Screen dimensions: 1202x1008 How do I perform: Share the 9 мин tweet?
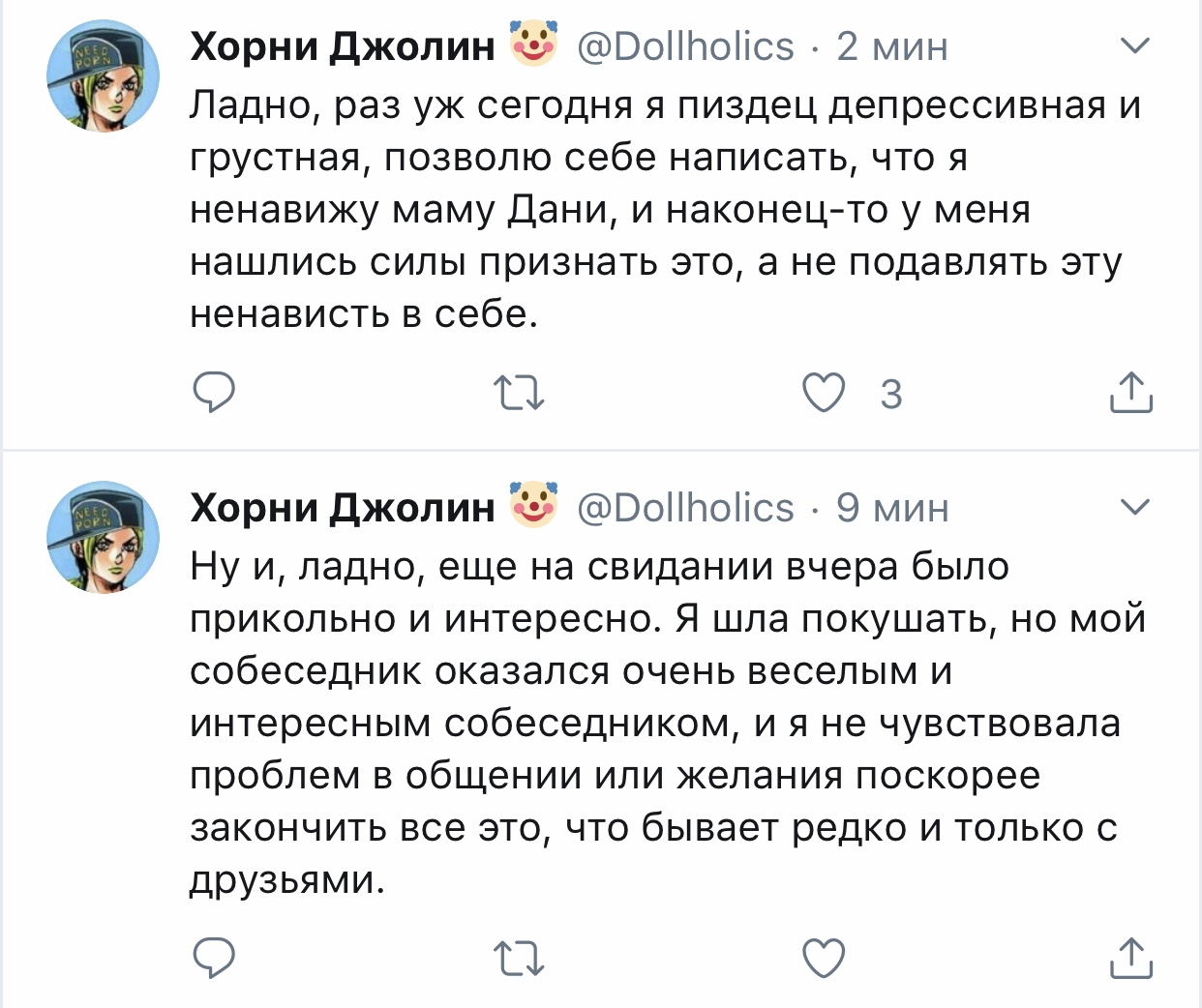1130,958
